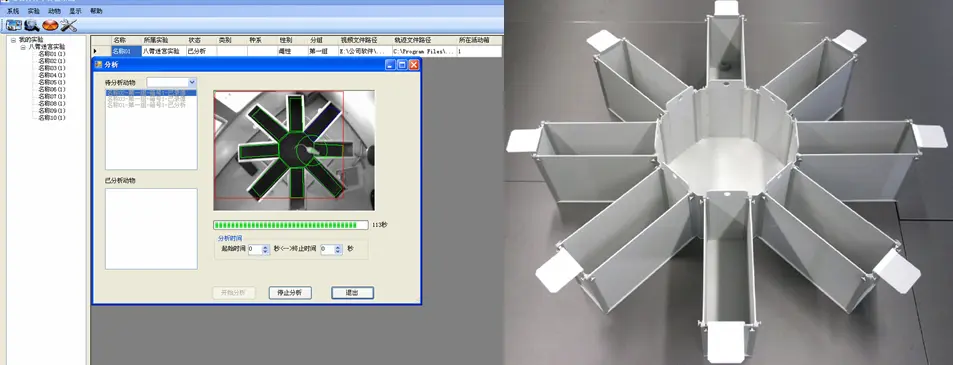Open the 显示 menu
Viewport: 953px width, 365px height.
pos(75,11)
